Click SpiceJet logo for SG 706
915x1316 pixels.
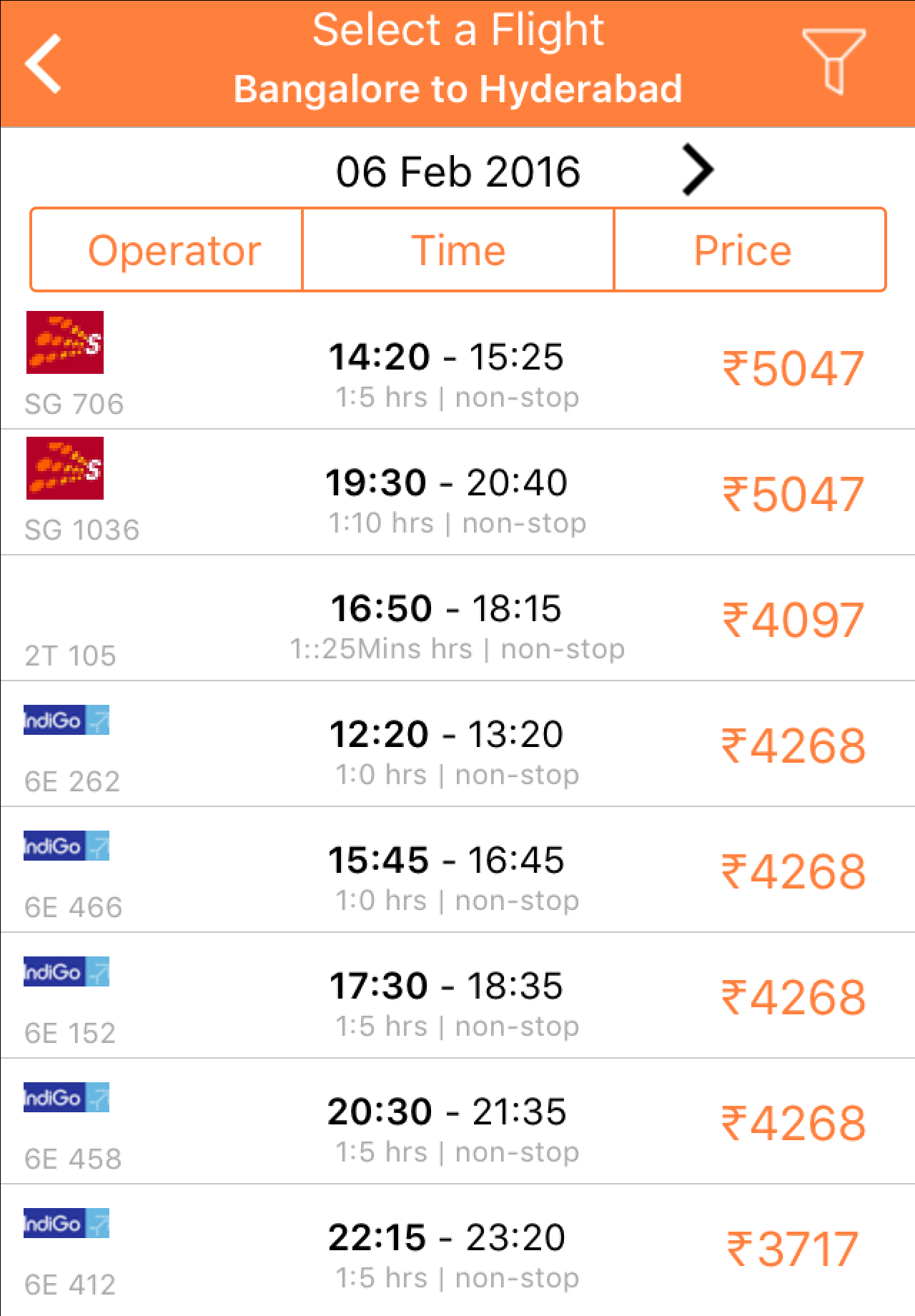point(65,342)
